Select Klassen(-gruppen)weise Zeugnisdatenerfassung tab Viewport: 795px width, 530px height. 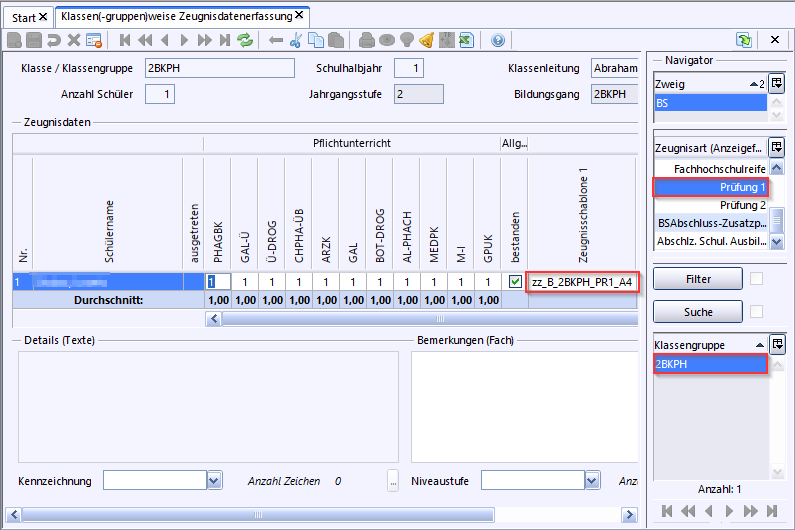pyautogui.click(x=176, y=16)
